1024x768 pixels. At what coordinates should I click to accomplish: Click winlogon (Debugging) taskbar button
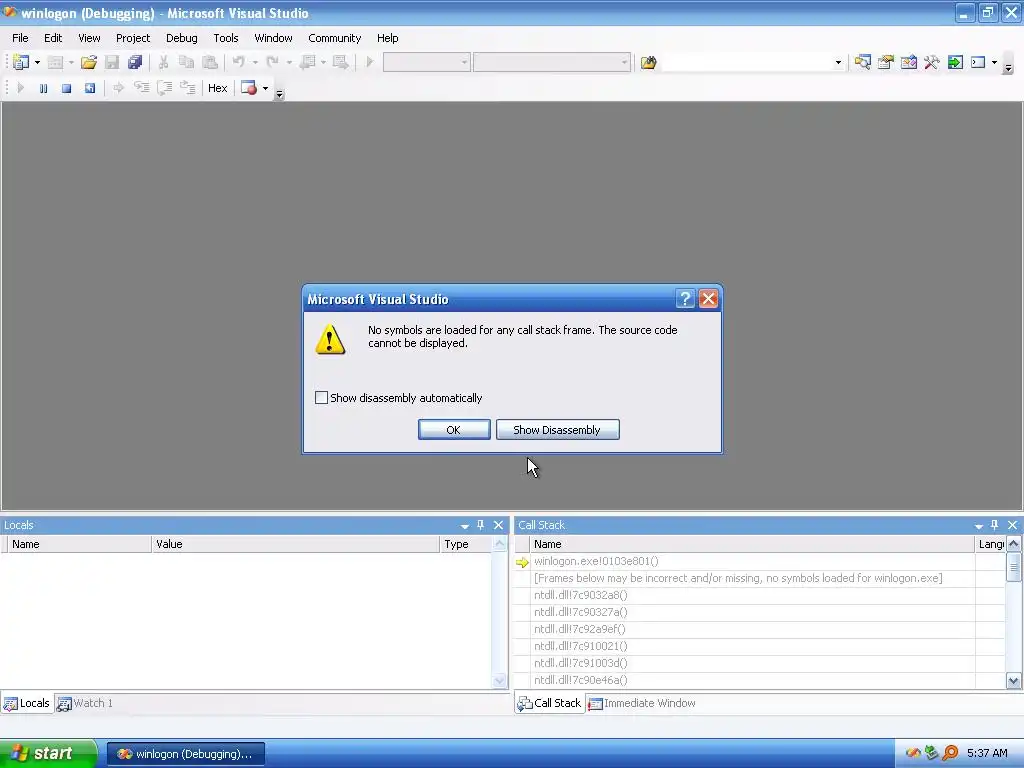[185, 754]
